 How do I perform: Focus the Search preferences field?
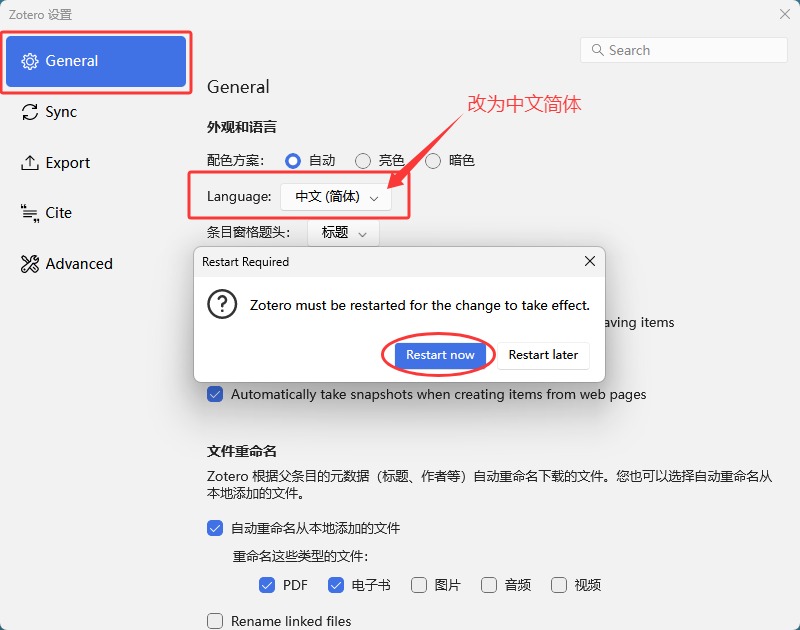[684, 50]
